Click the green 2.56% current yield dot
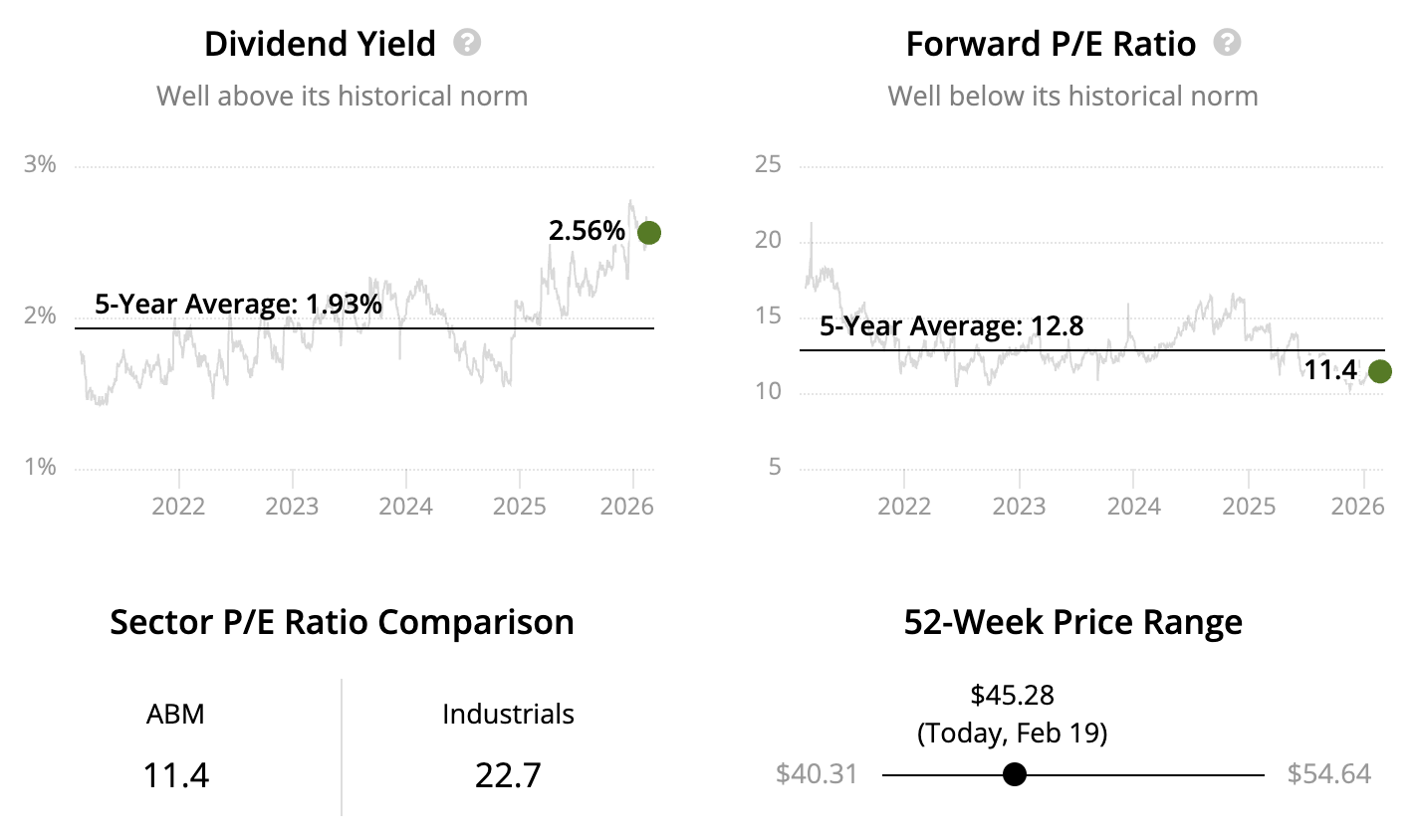Viewport: 1420px width, 840px height. point(648,233)
